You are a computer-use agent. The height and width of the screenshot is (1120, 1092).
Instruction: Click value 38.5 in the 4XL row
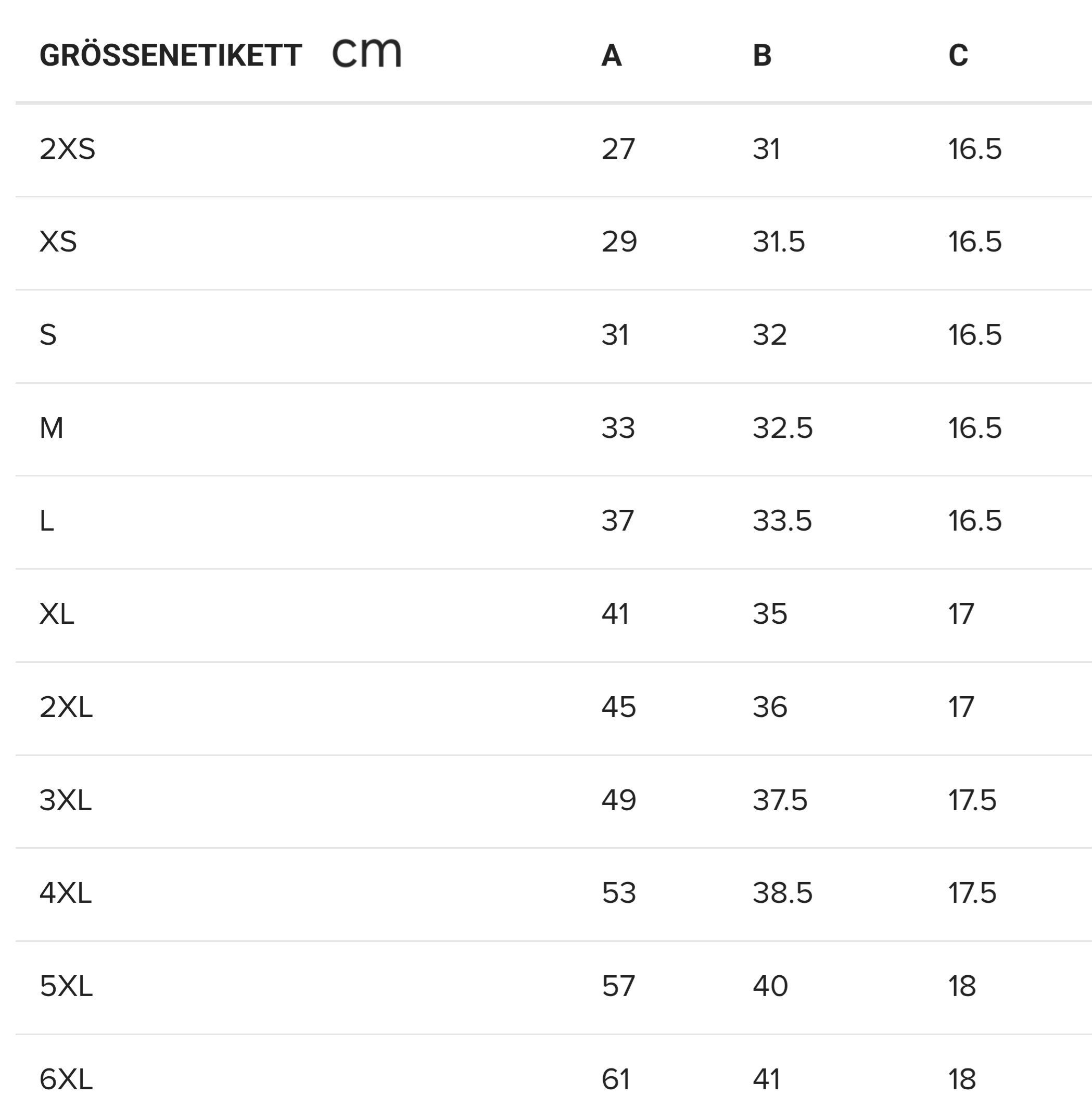tap(783, 894)
